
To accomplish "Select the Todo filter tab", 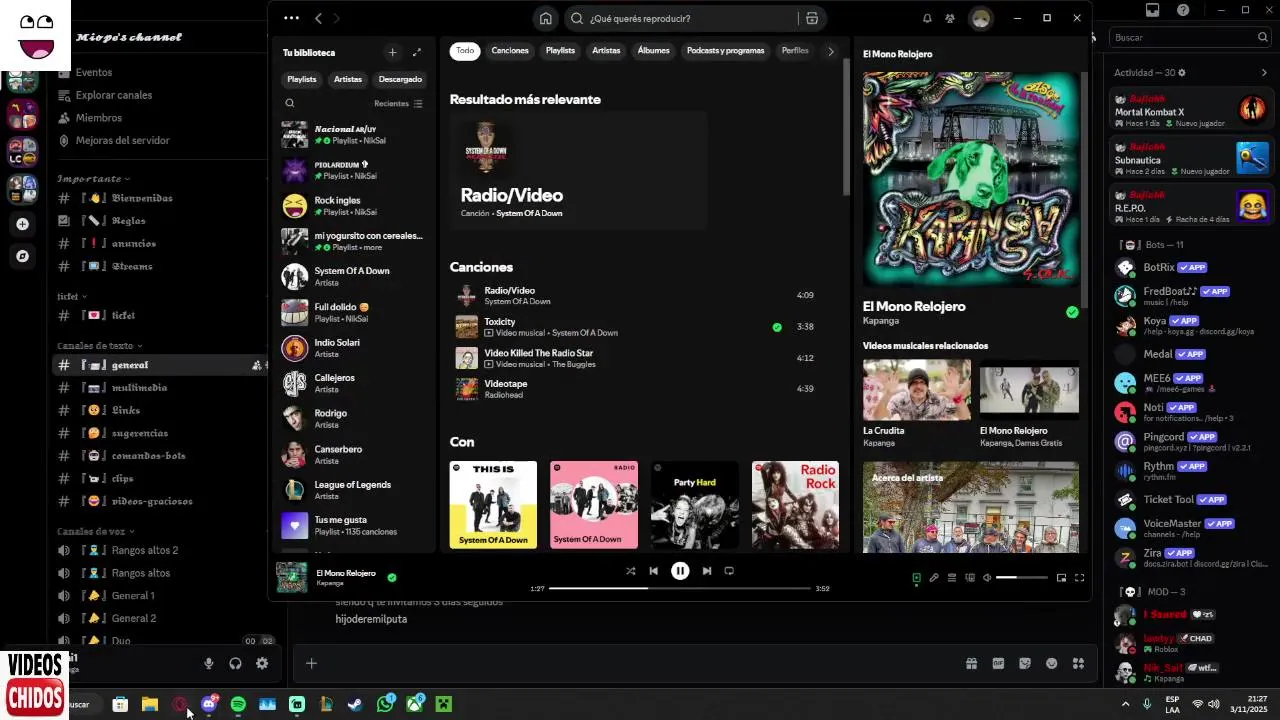I will point(465,51).
